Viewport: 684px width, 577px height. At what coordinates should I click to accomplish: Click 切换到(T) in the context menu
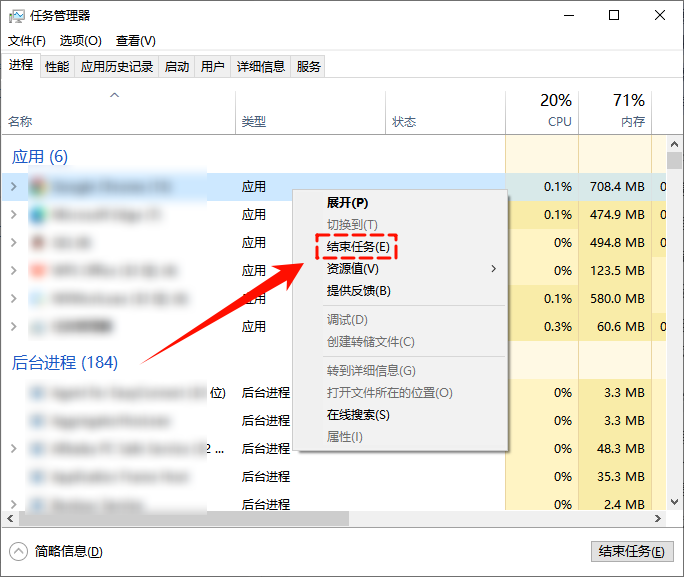(400, 225)
